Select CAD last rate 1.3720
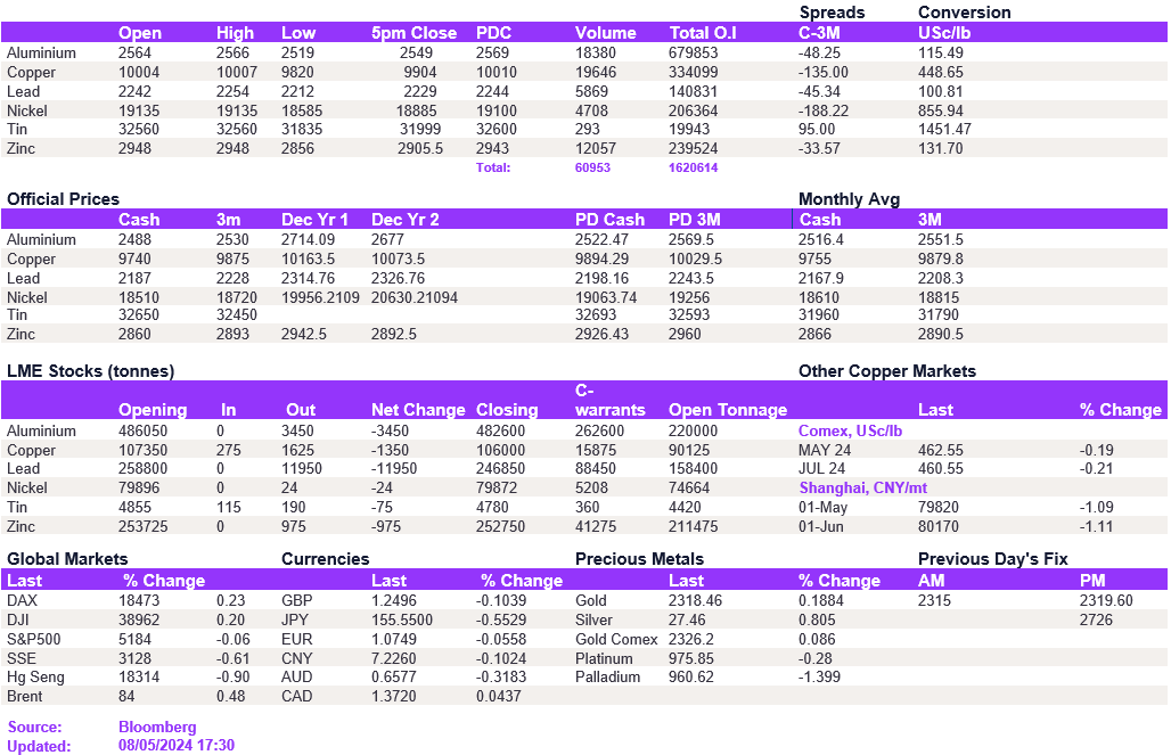Viewport: 1170px width, 755px height. click(394, 696)
